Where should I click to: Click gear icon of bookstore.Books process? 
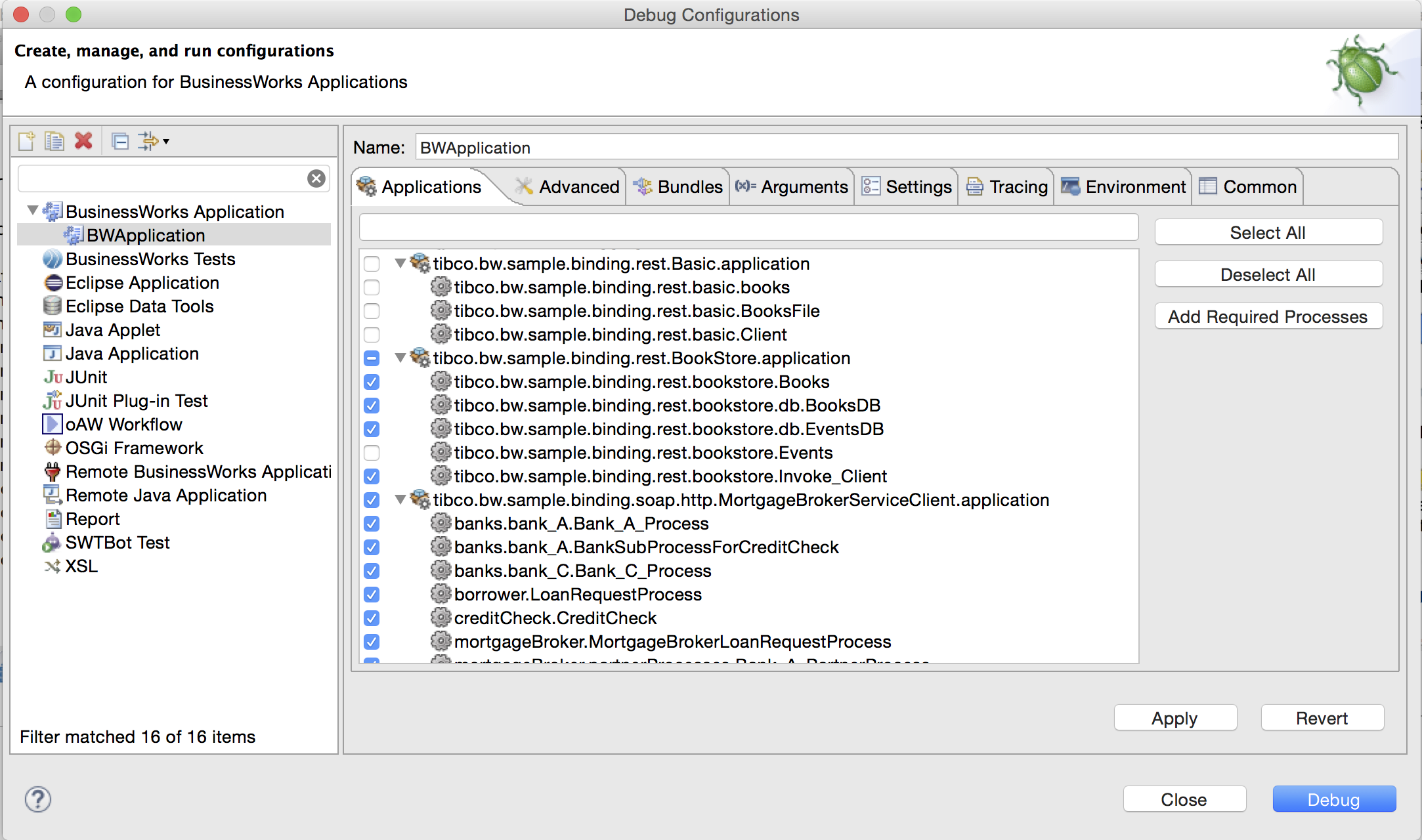coord(441,381)
